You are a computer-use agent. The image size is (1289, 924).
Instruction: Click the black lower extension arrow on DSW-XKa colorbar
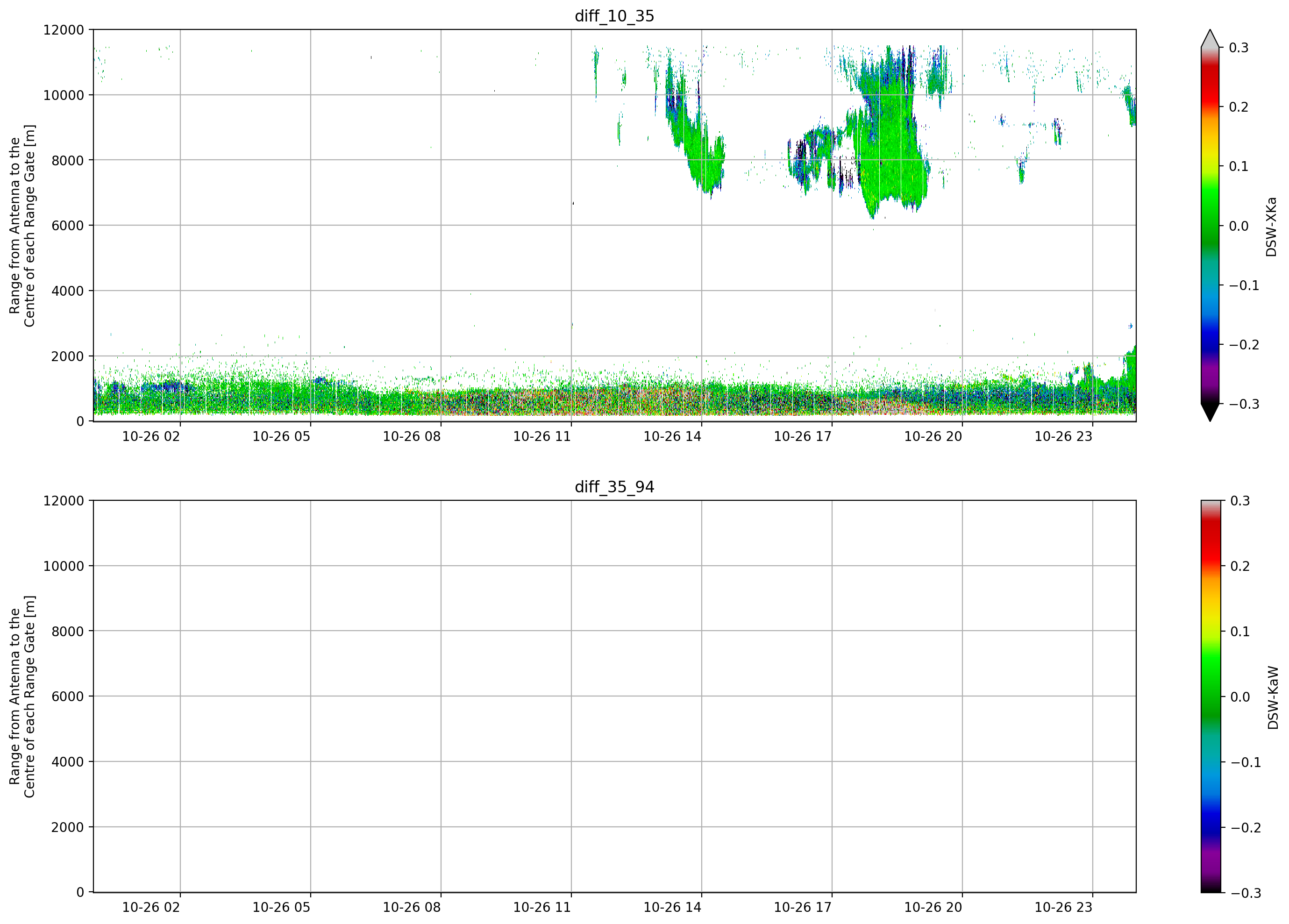pyautogui.click(x=1210, y=412)
